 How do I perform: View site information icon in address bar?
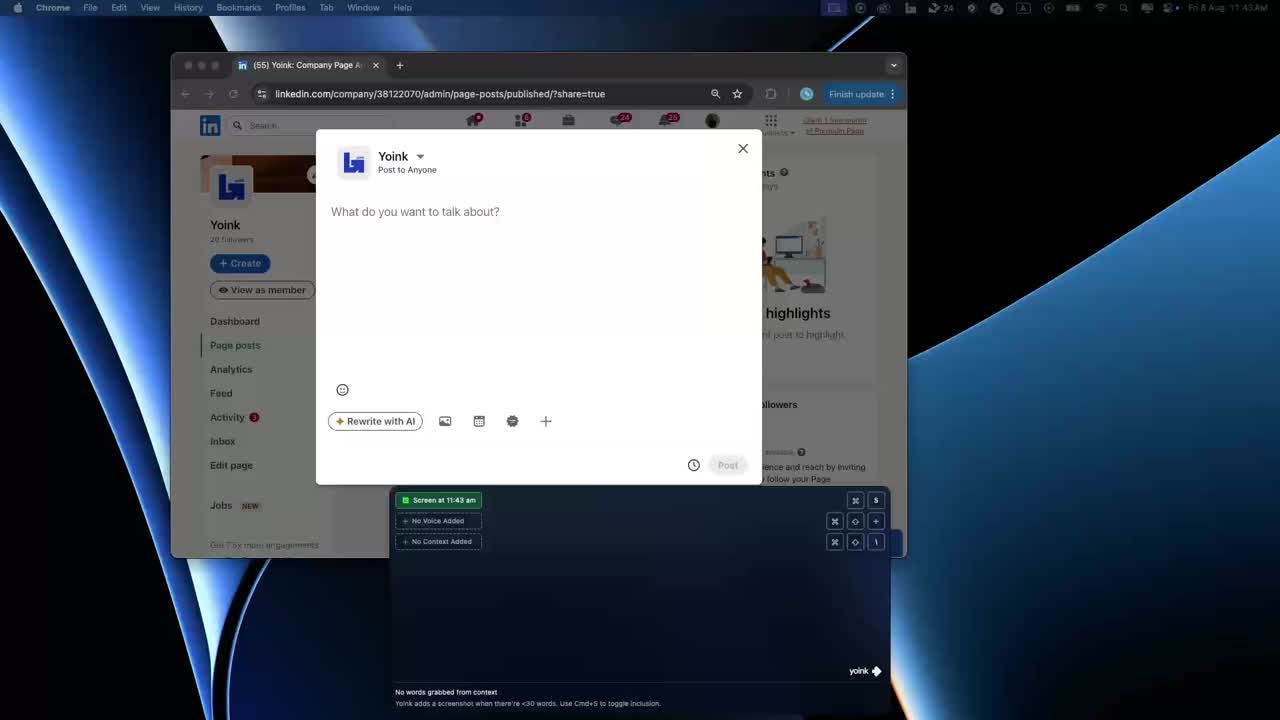262,94
